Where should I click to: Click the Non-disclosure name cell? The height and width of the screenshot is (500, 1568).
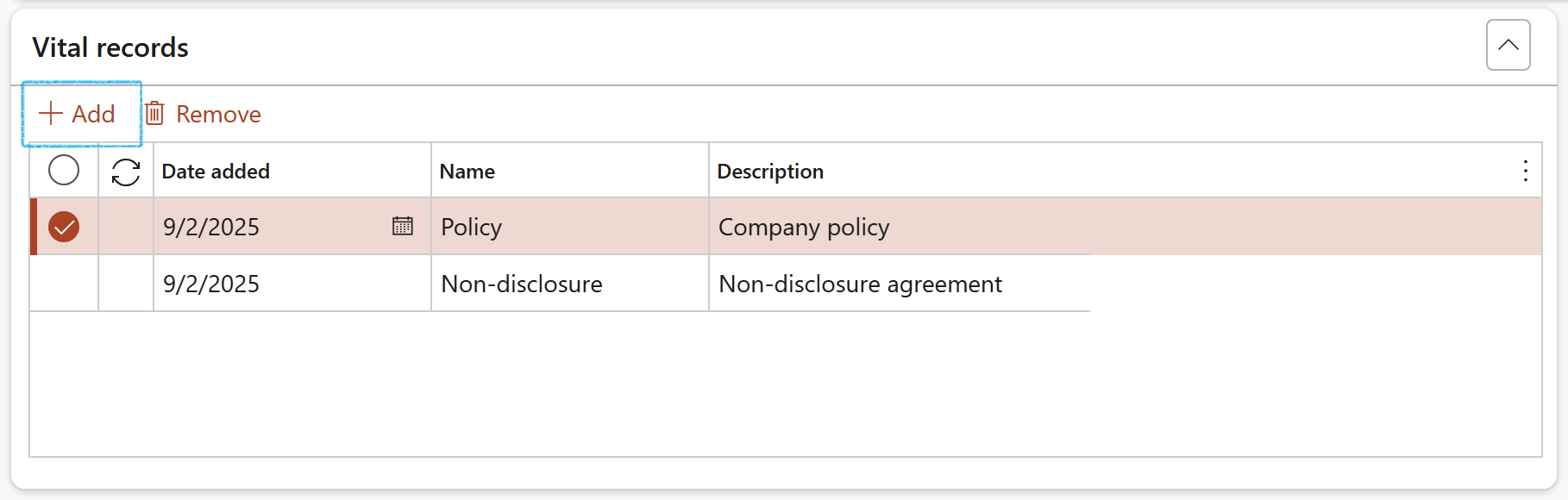click(x=522, y=284)
